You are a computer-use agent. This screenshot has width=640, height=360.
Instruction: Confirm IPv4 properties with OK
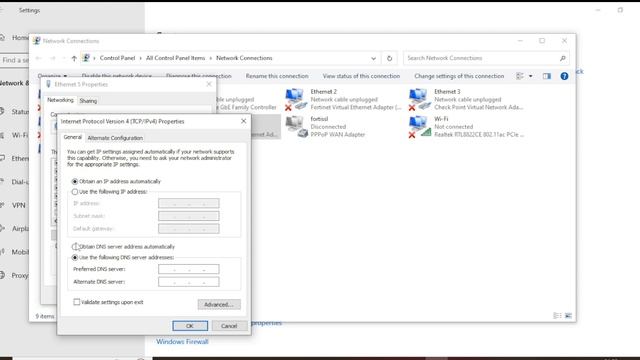pyautogui.click(x=190, y=326)
